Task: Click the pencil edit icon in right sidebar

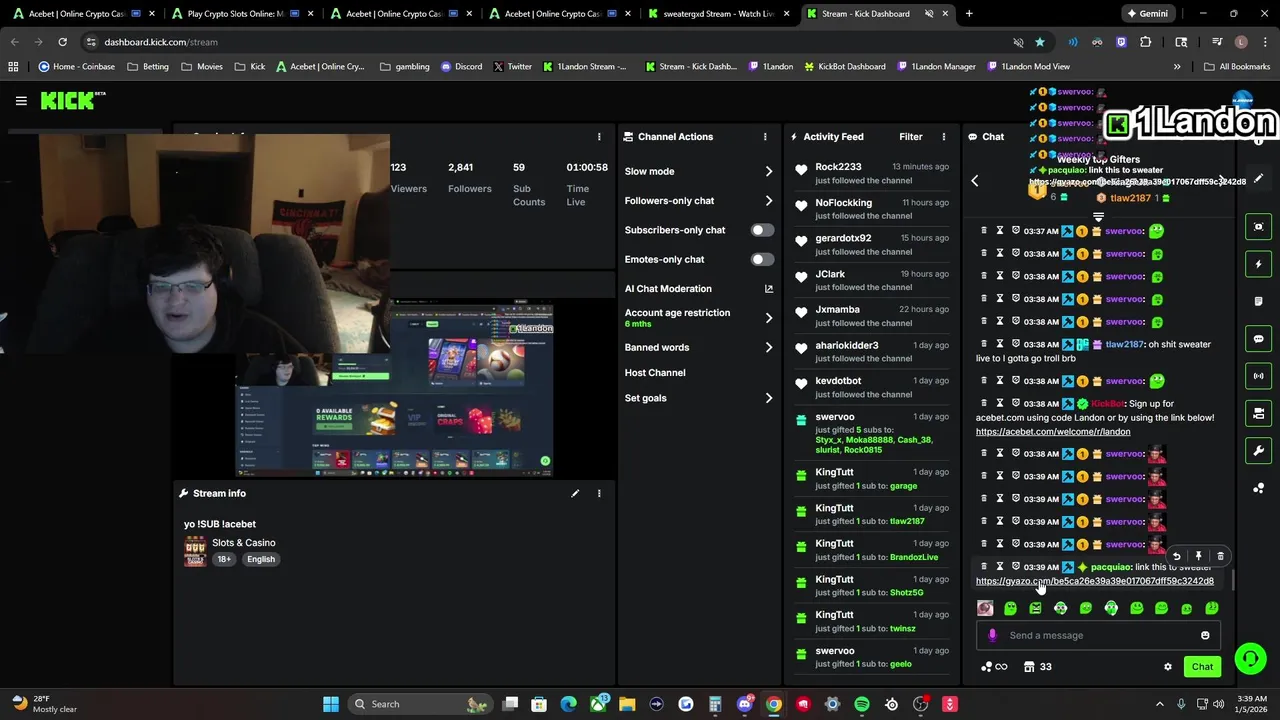Action: point(1258,178)
